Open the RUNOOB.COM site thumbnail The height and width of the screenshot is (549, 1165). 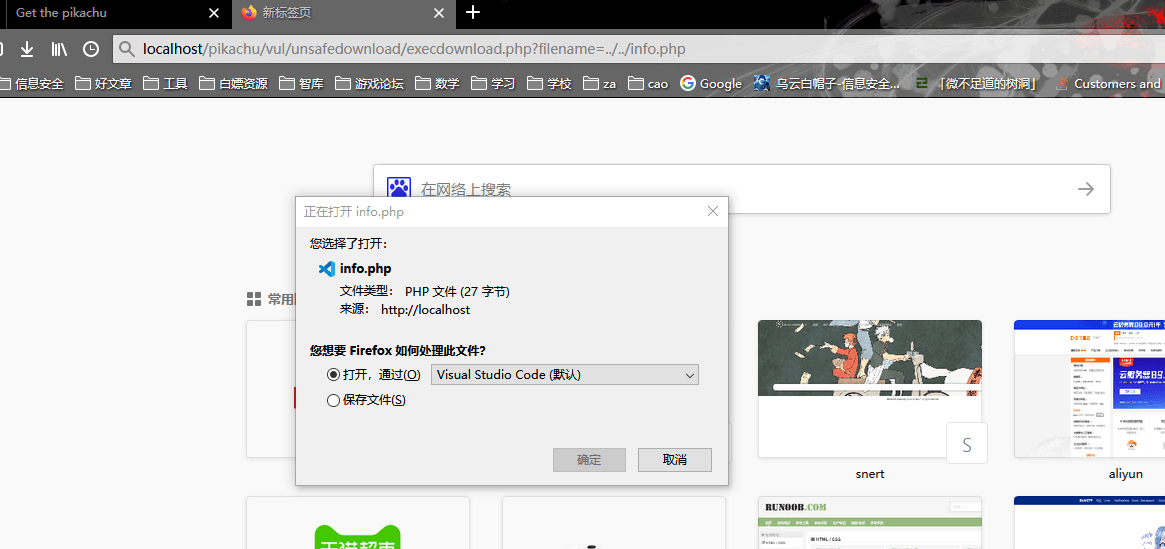click(870, 523)
